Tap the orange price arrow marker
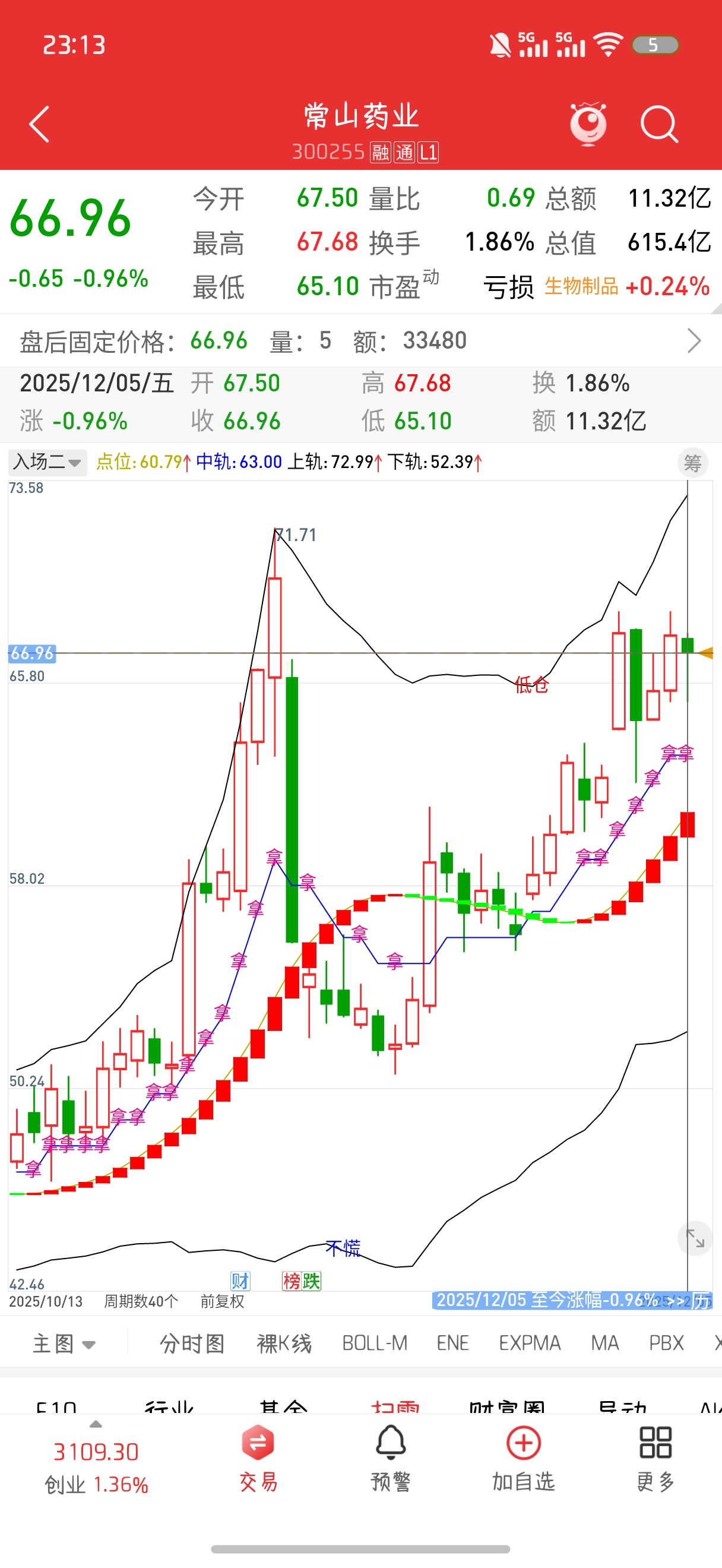This screenshot has width=722, height=1568. (x=705, y=653)
